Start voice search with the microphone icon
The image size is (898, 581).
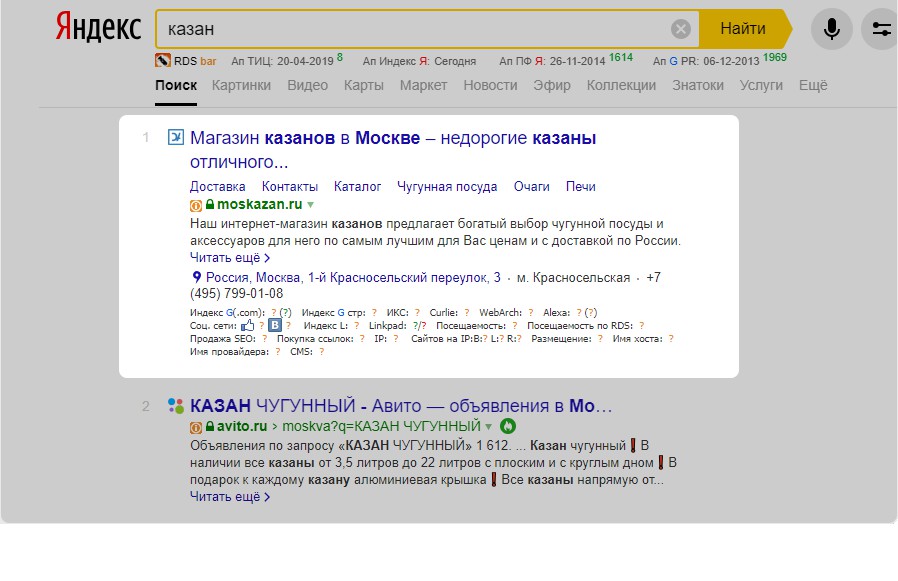(832, 29)
